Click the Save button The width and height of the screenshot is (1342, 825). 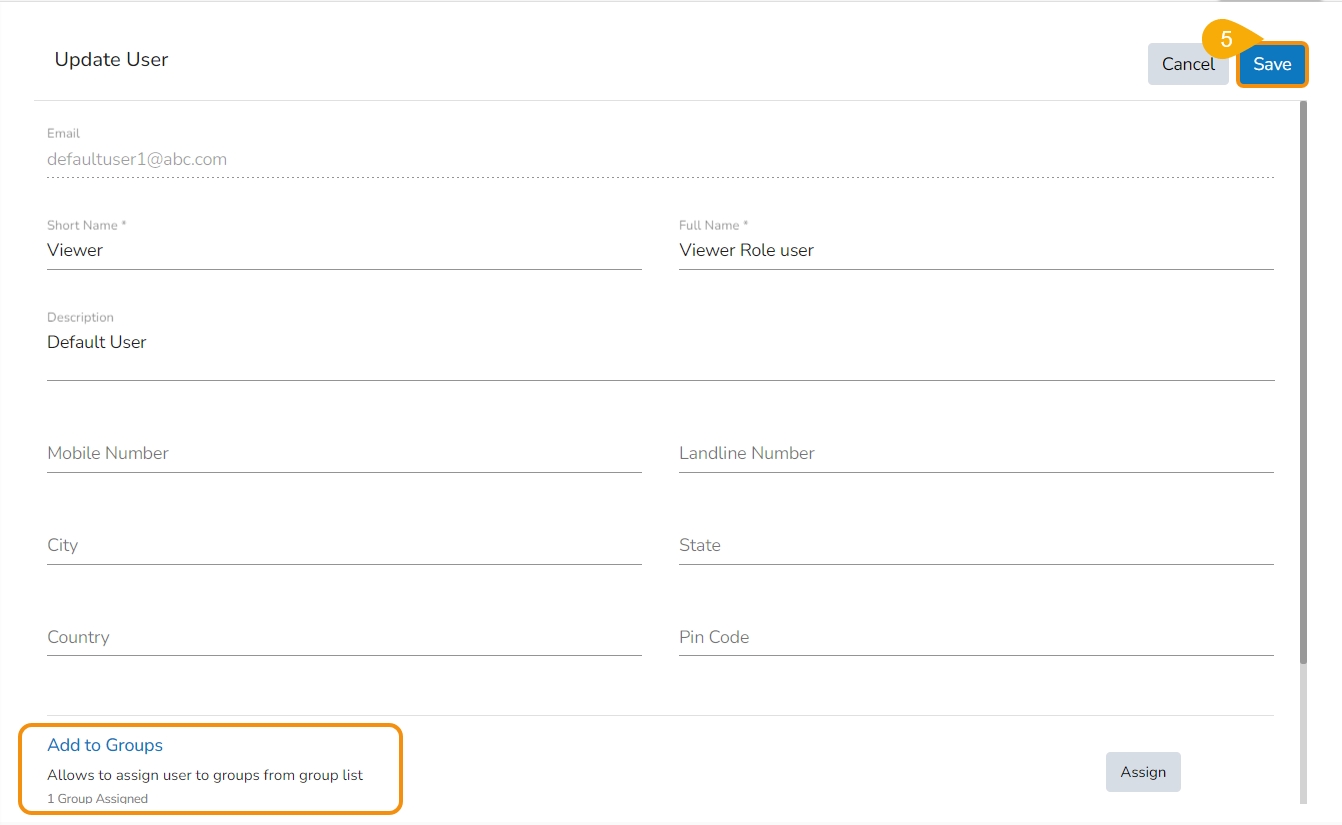coord(1272,65)
